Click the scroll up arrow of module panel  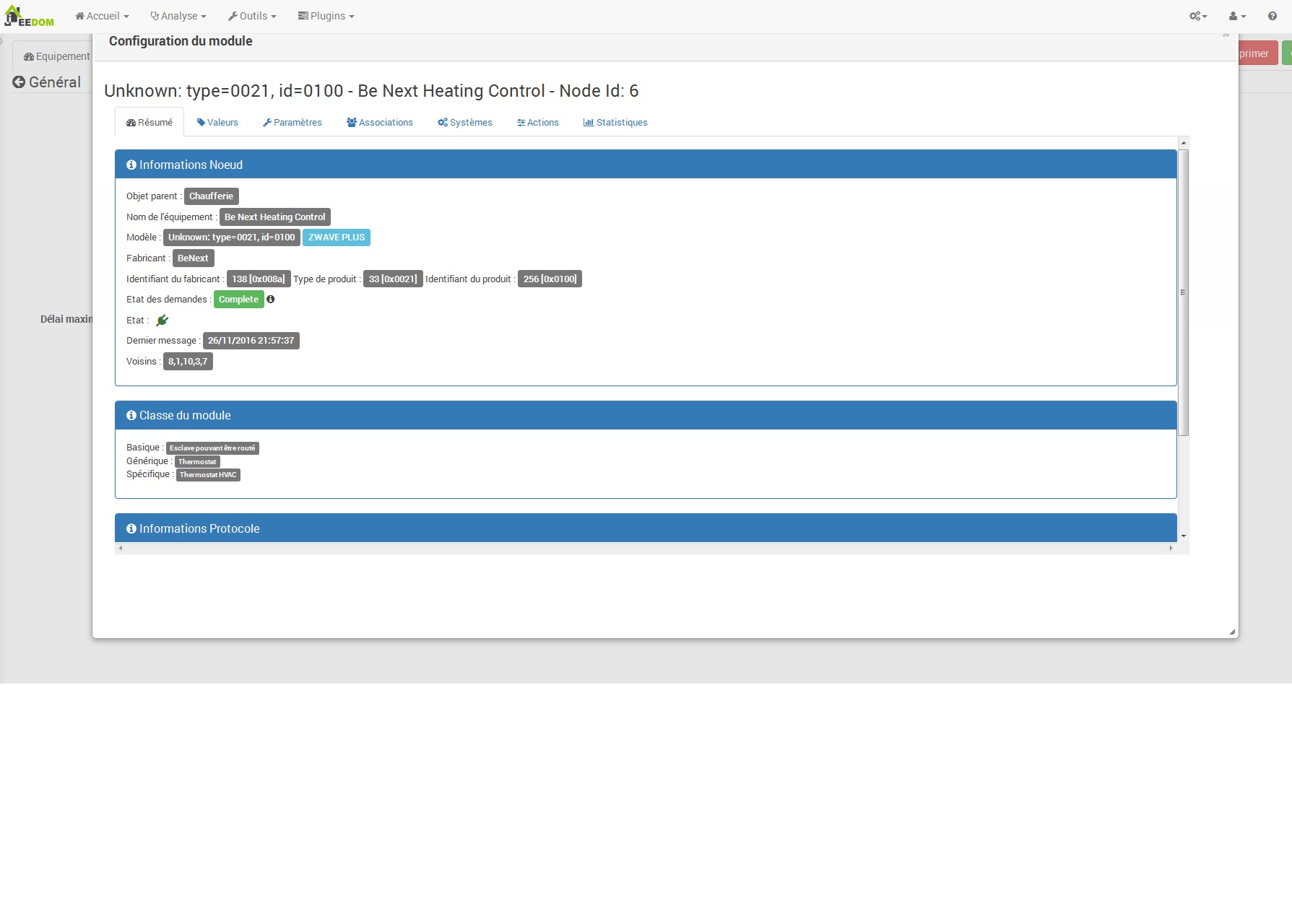[1183, 142]
